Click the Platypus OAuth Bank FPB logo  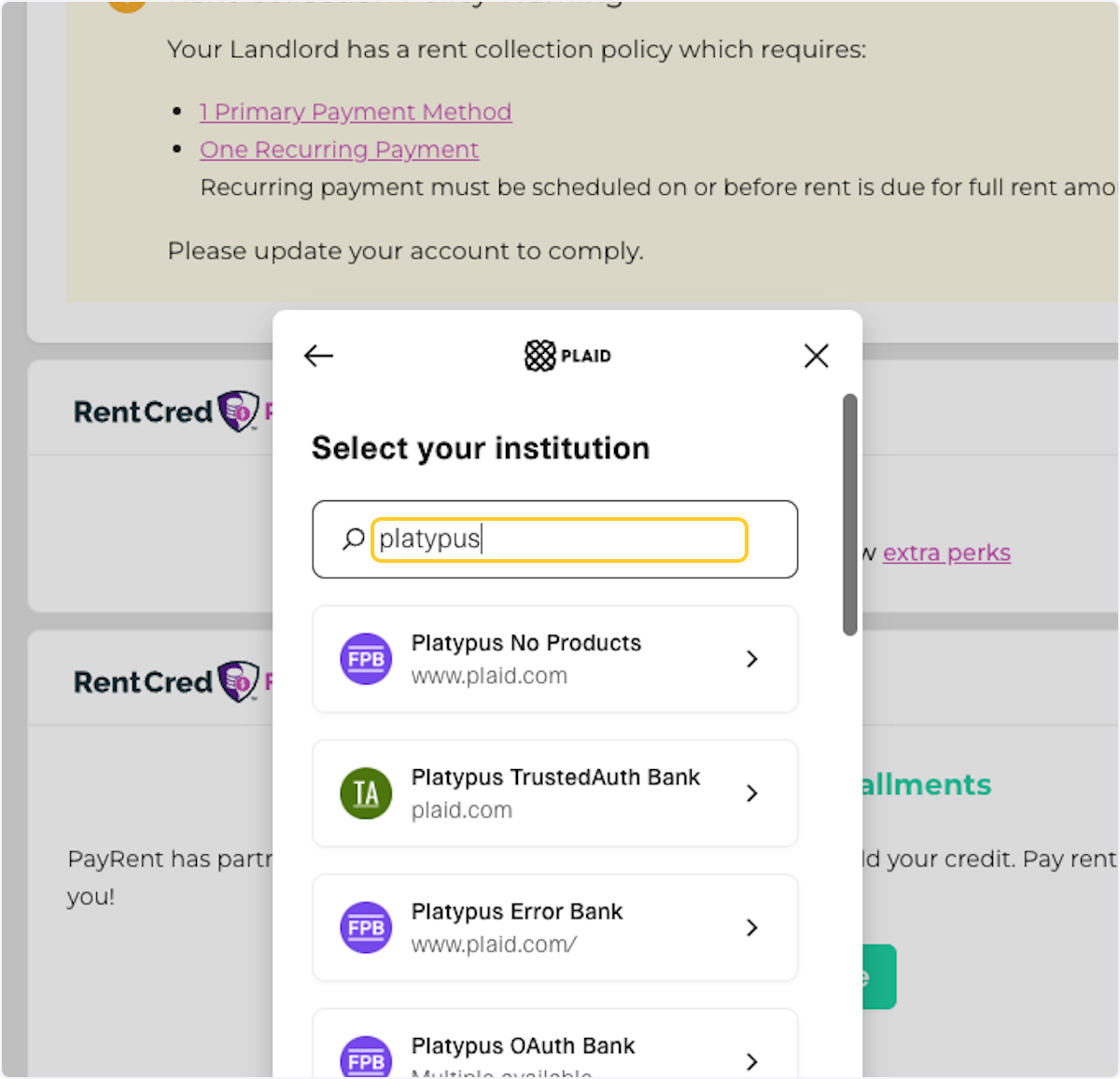[x=366, y=1059]
